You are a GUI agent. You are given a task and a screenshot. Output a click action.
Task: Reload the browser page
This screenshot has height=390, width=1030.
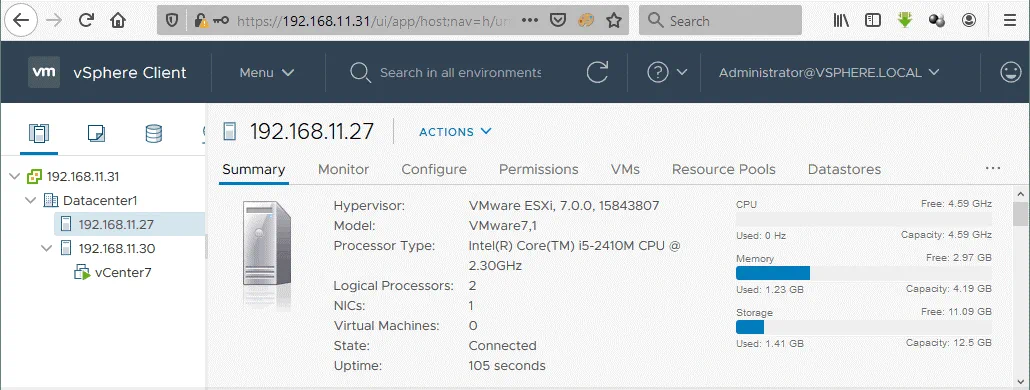[86, 20]
